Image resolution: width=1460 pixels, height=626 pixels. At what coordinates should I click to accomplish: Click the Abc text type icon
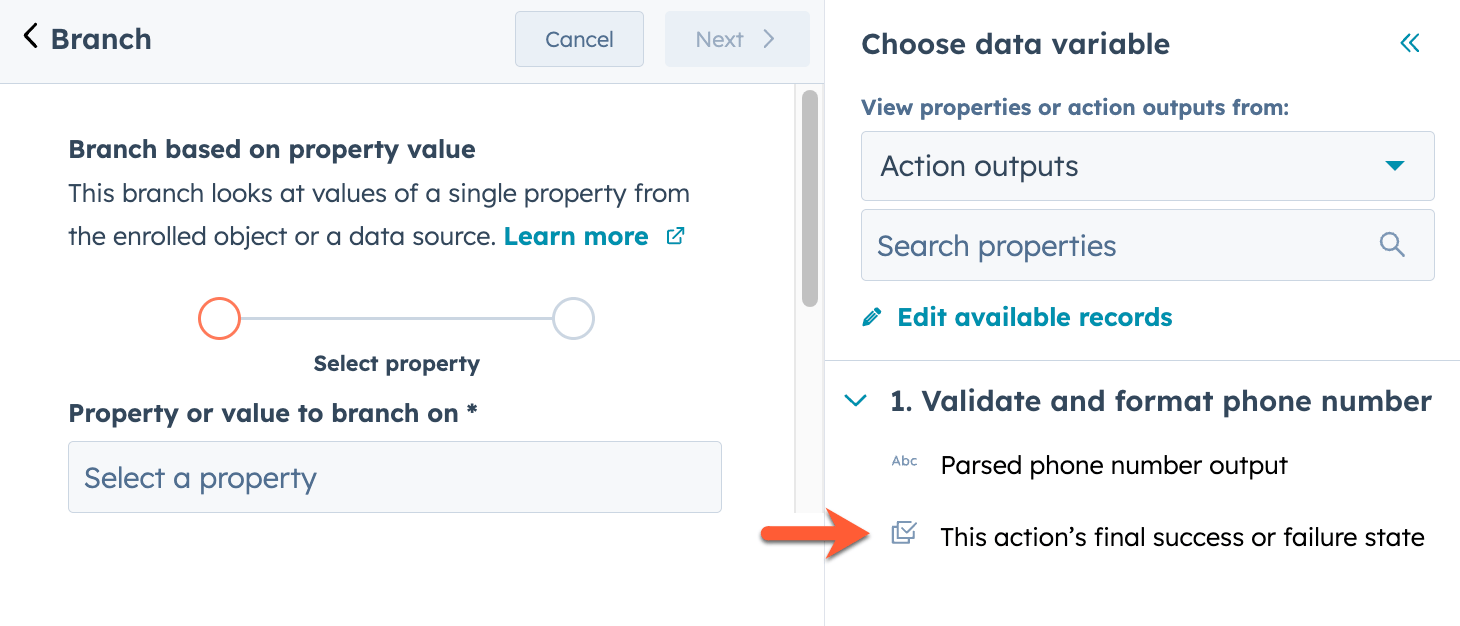904,462
